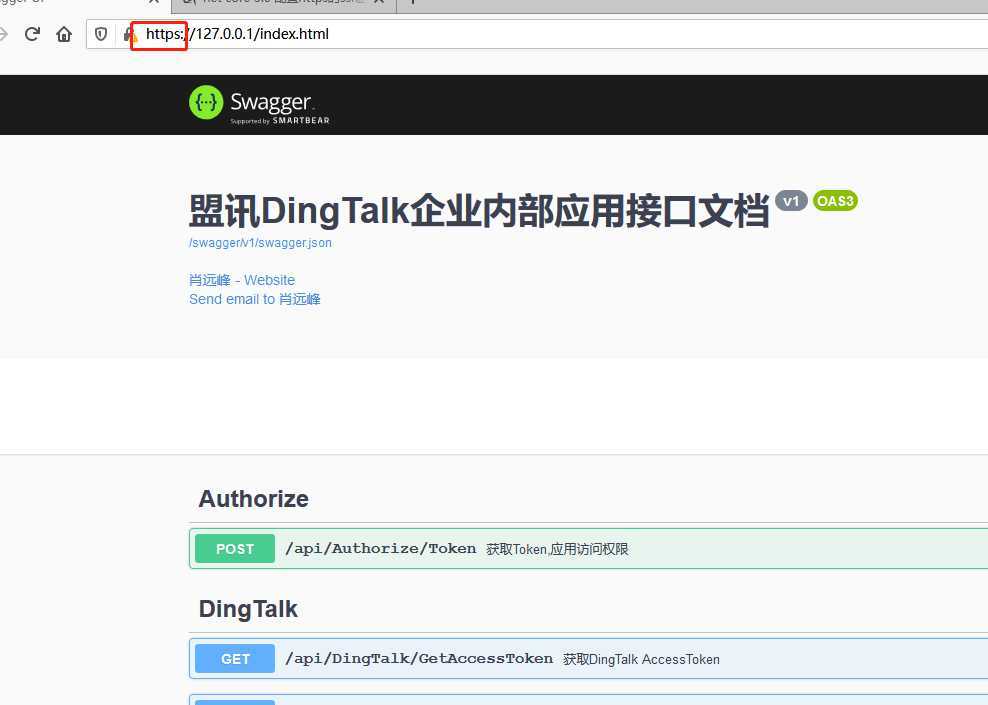The width and height of the screenshot is (988, 705).
Task: Click the padlock warning security icon
Action: pyautogui.click(x=130, y=34)
